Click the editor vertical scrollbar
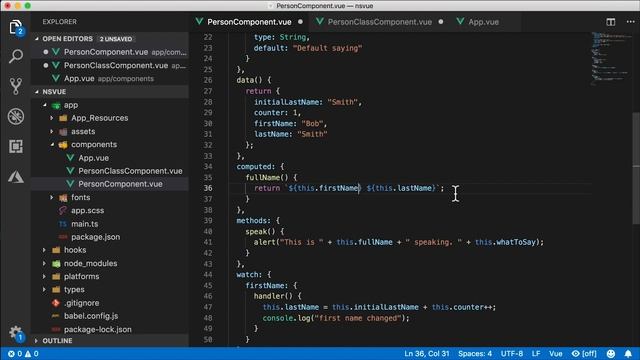This screenshot has height=360, width=640. [636, 168]
